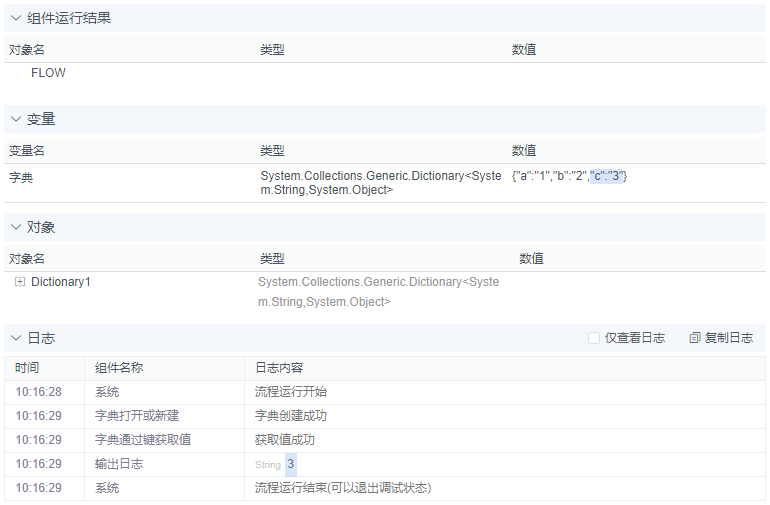The height and width of the screenshot is (505, 770).
Task: Click timestamp 10:16:28 in log
Action: pos(38,392)
